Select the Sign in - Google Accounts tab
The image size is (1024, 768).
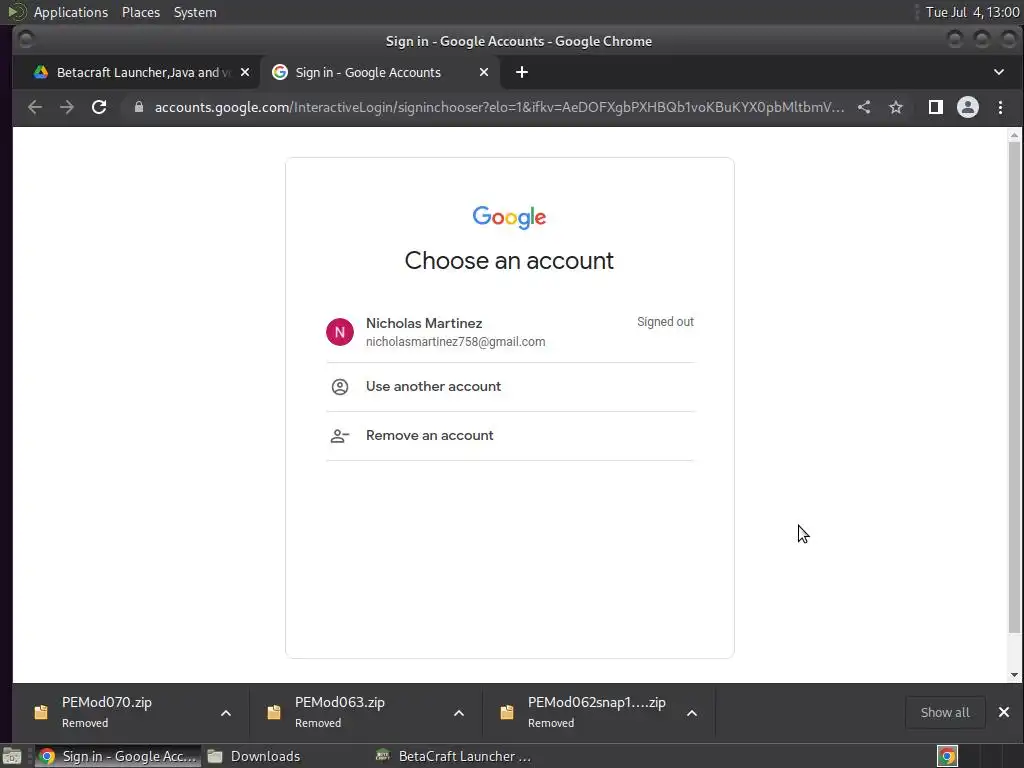click(380, 72)
